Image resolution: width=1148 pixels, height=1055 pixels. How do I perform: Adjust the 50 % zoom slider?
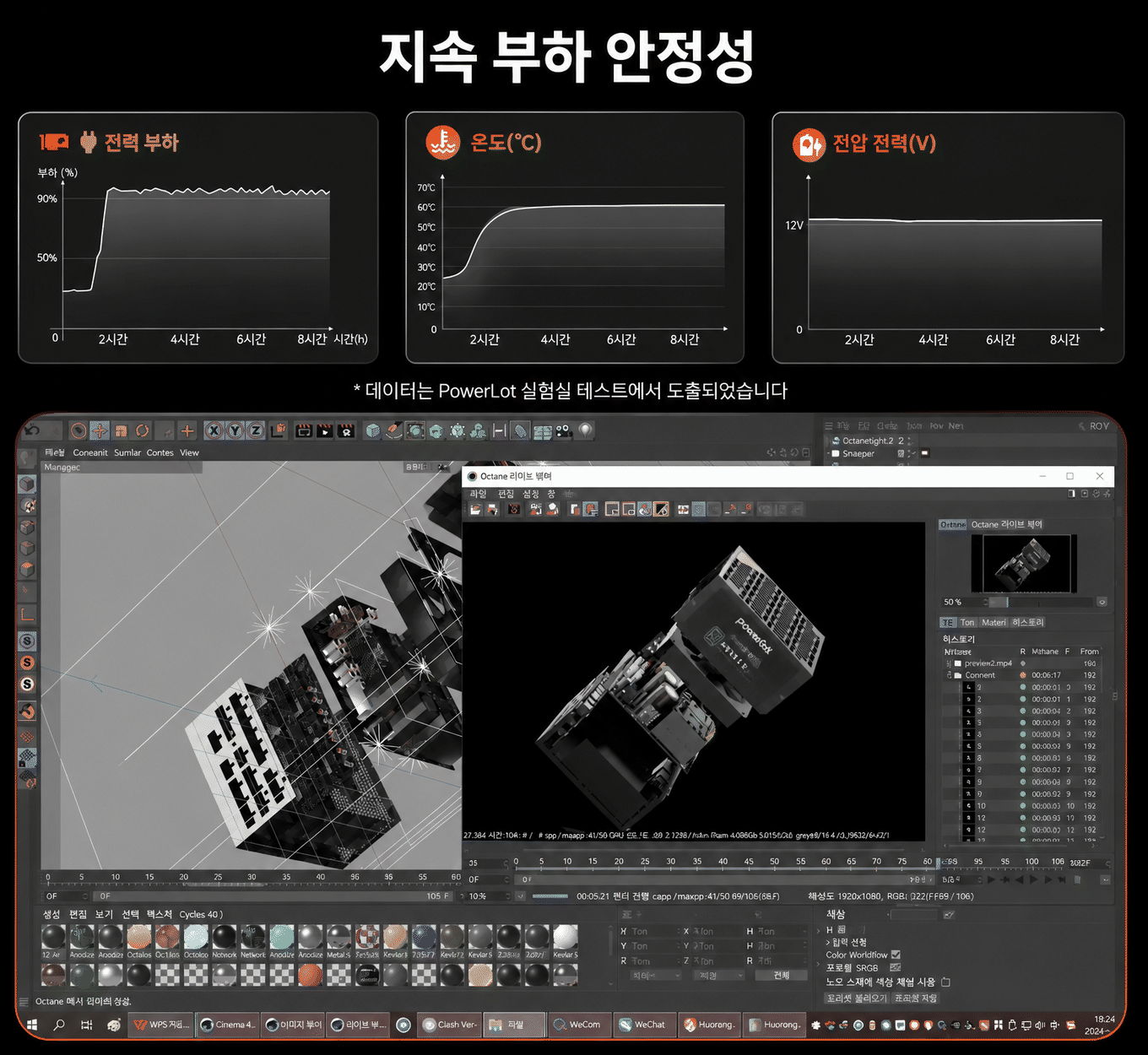1042,603
